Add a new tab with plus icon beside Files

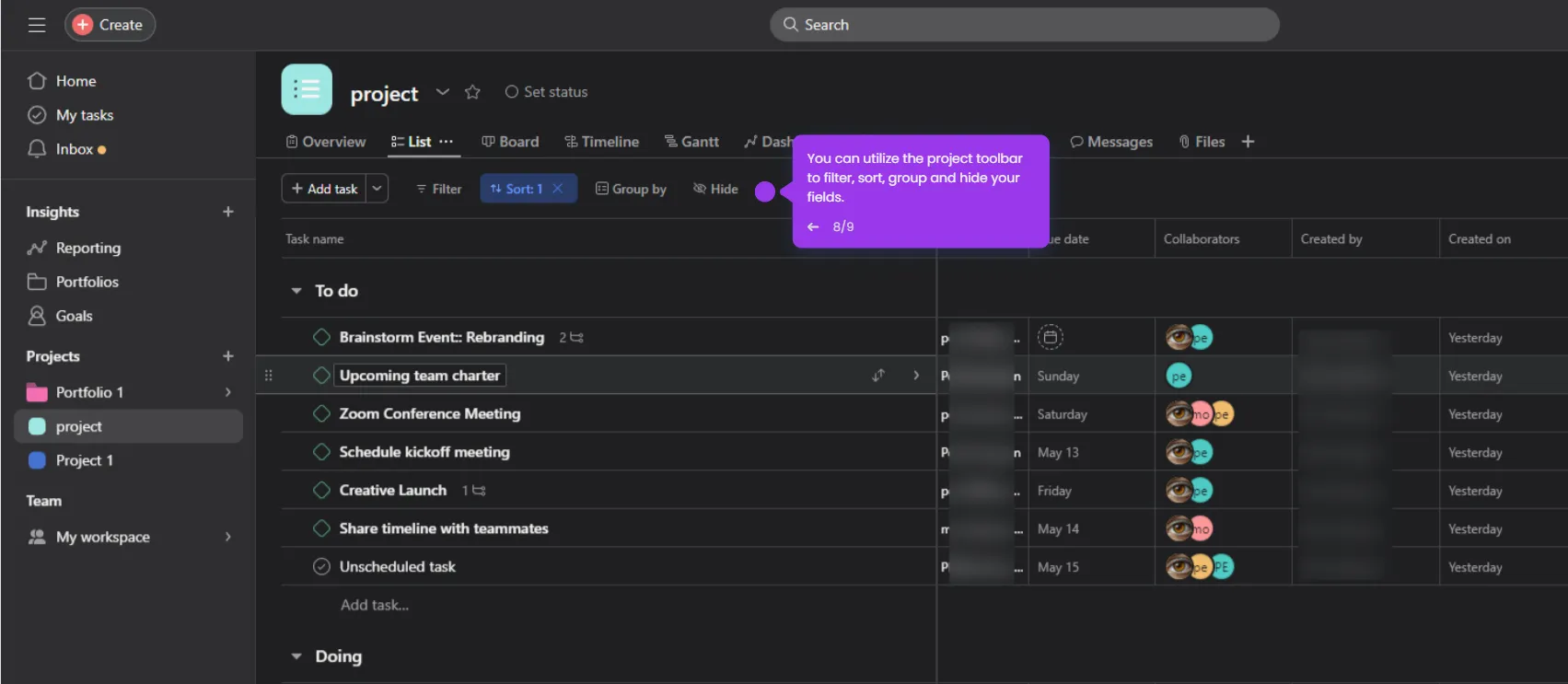click(x=1248, y=142)
